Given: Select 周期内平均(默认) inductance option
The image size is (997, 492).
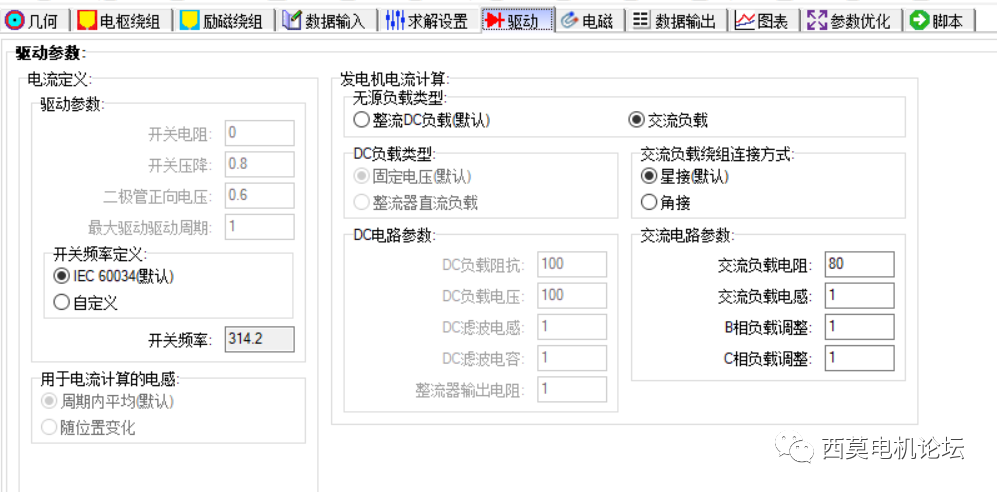Looking at the screenshot, I should (107, 401).
